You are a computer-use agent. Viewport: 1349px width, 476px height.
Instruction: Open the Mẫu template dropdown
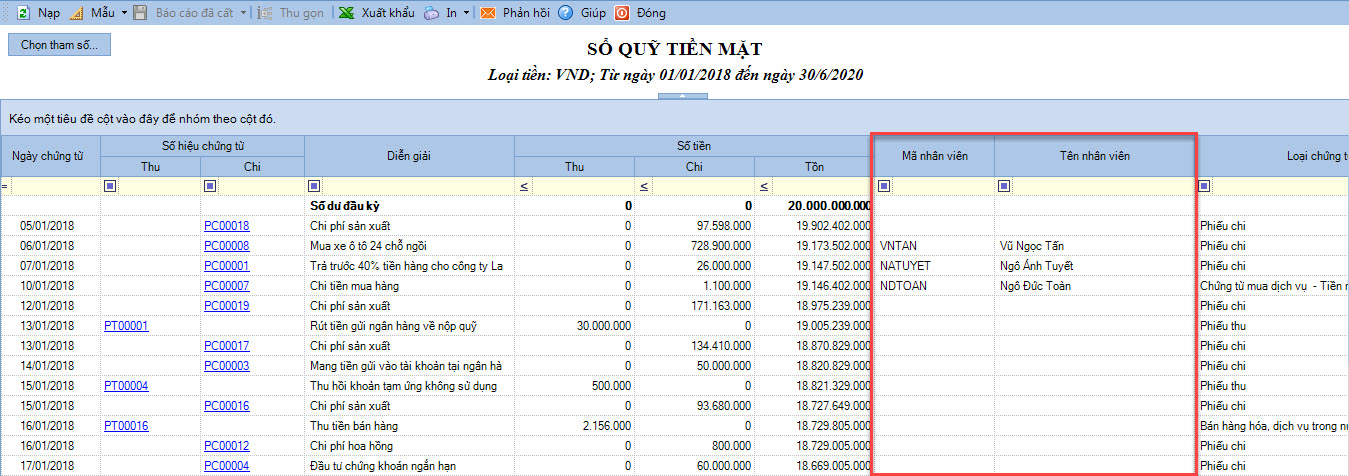pyautogui.click(x=122, y=14)
